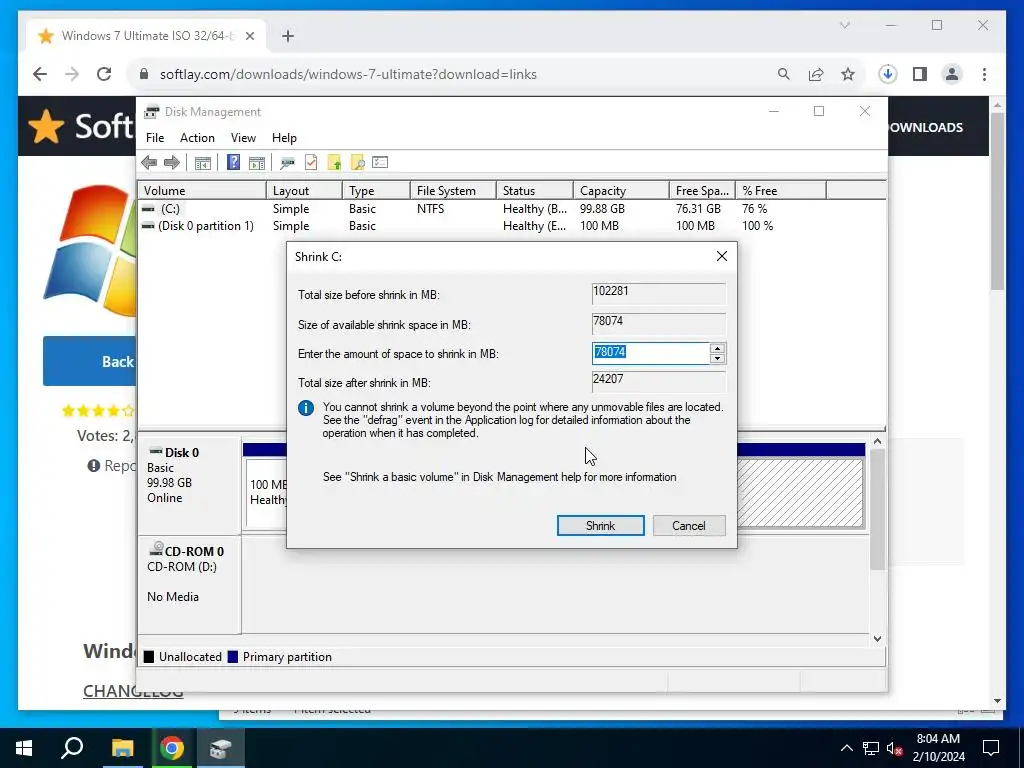Click the Windows 7 Ultimate ISO browser tab
Viewport: 1024px width, 768px height.
pos(147,36)
